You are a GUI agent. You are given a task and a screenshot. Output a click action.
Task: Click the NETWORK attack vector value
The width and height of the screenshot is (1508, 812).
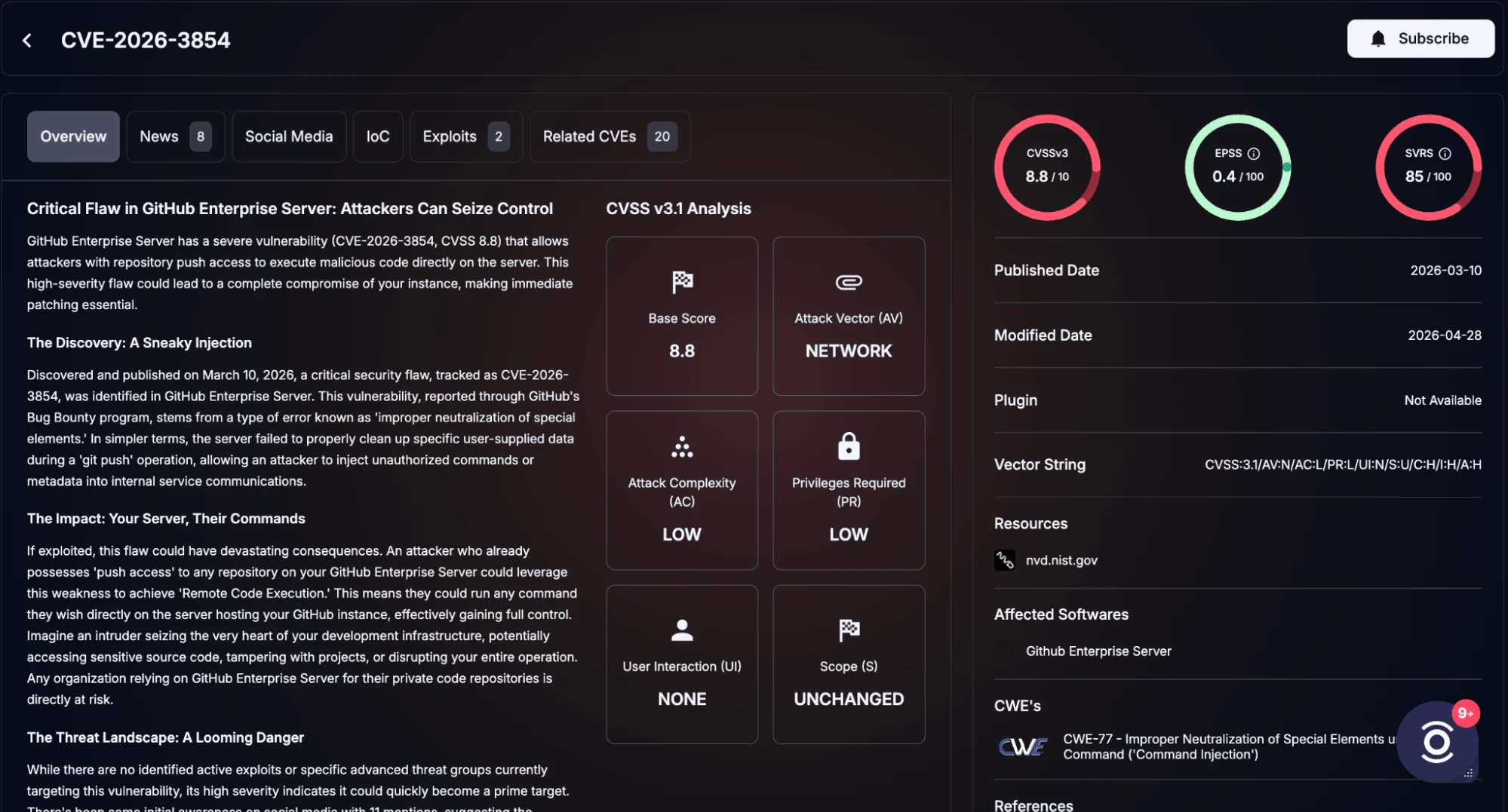coord(849,351)
